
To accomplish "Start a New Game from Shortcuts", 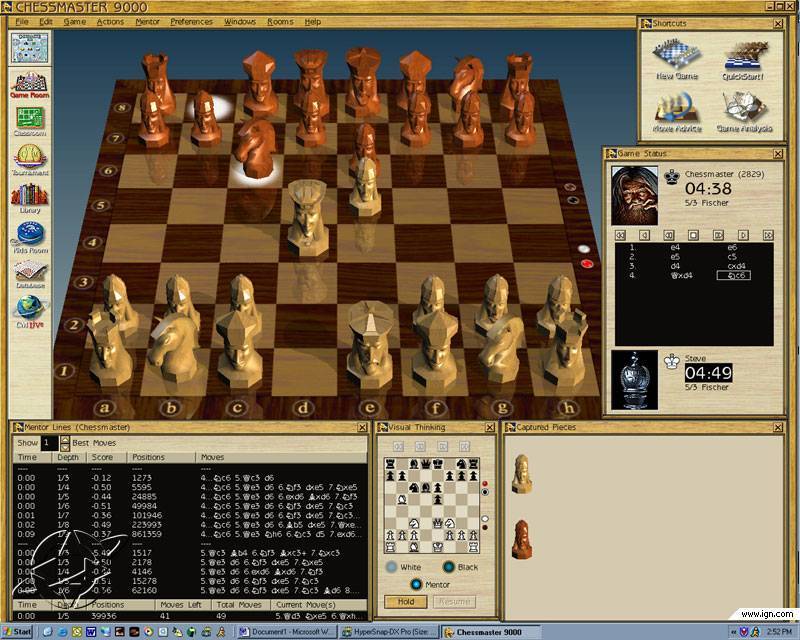I will pyautogui.click(x=677, y=59).
